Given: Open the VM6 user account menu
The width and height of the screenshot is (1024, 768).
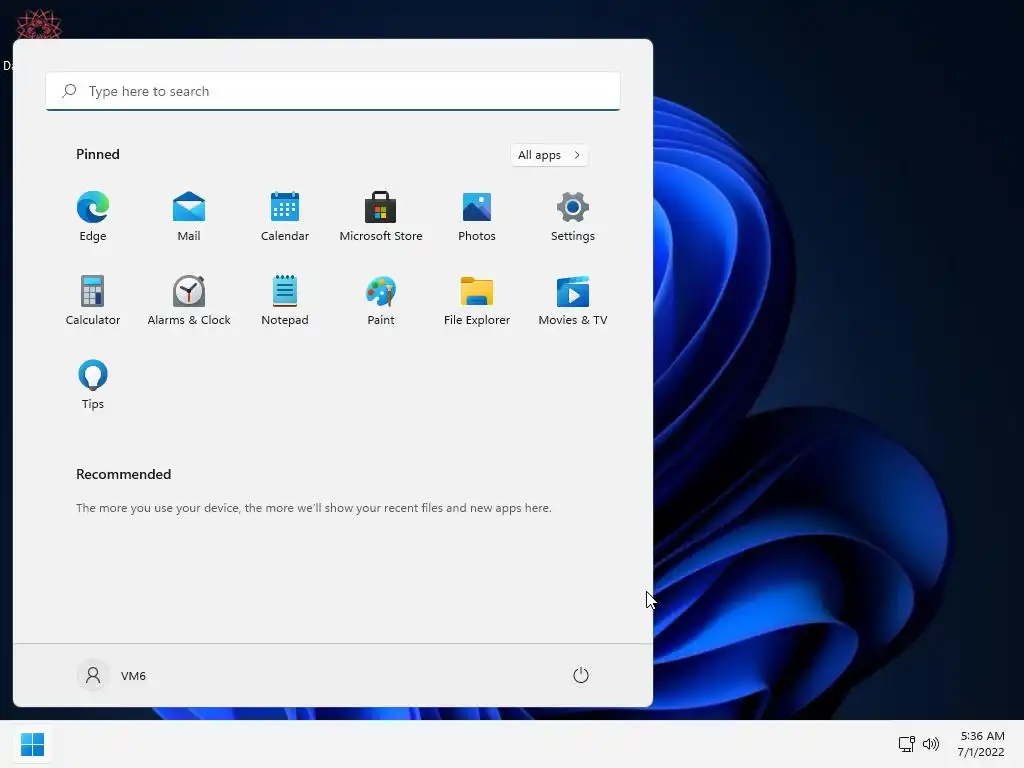Looking at the screenshot, I should coord(112,675).
